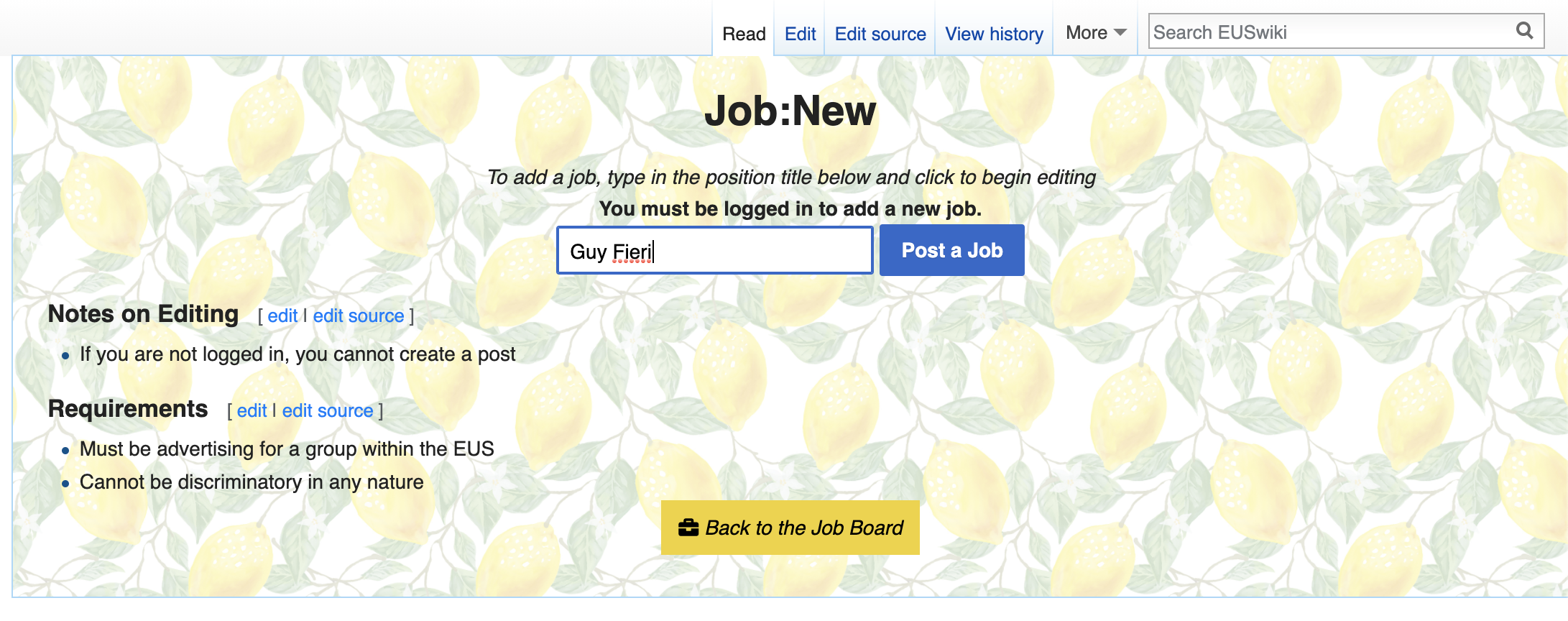Switch to the Read tab
The height and width of the screenshot is (621, 1568).
pyautogui.click(x=744, y=34)
